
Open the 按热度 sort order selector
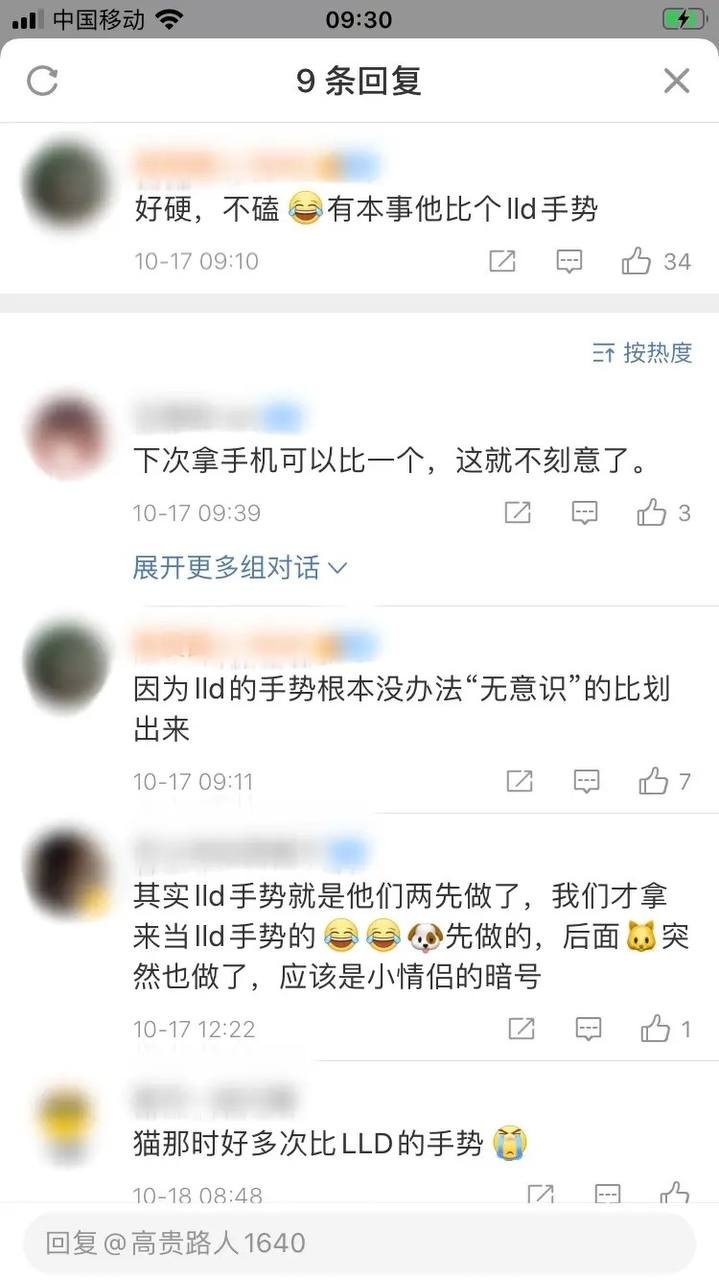coord(642,353)
